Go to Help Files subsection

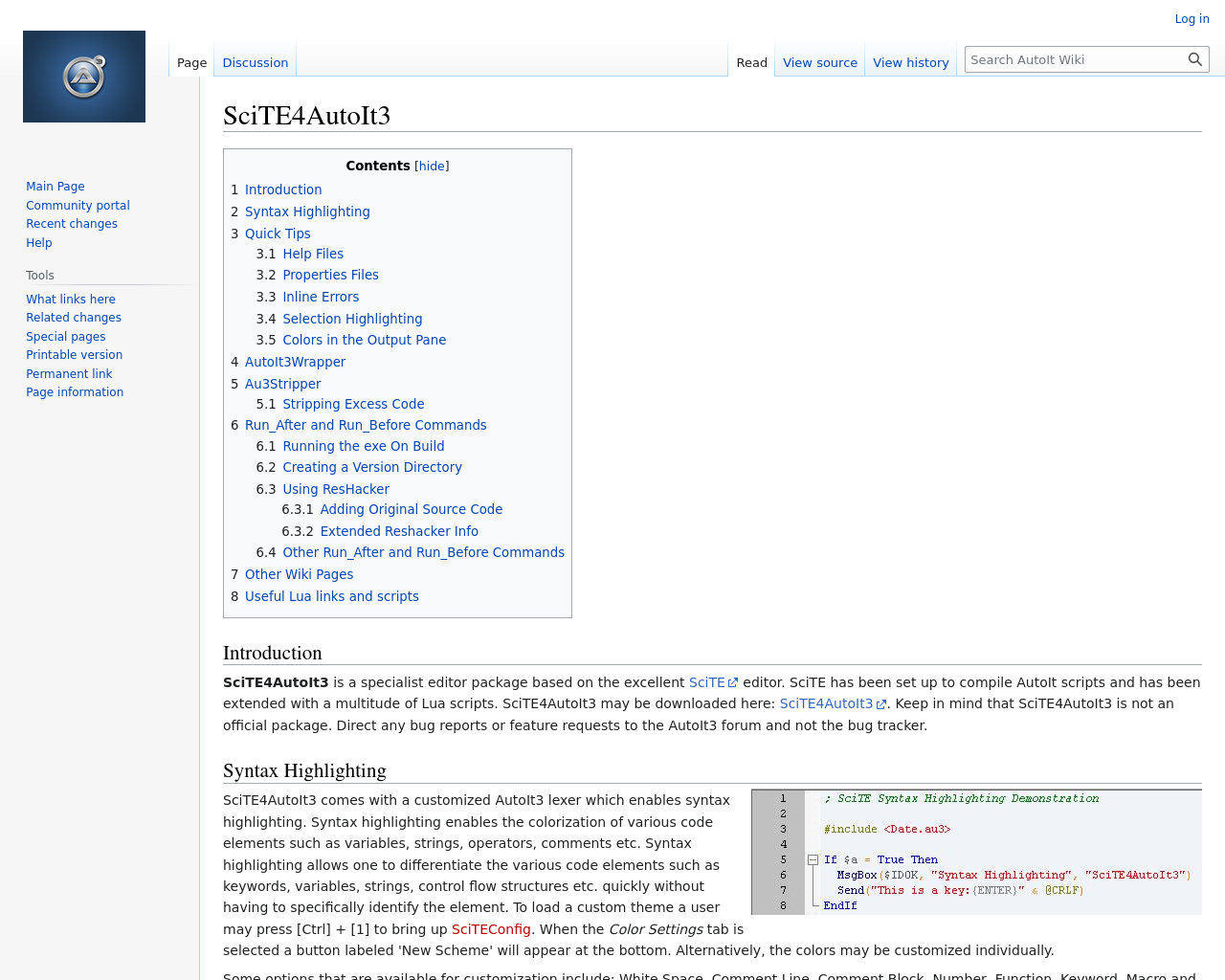pos(313,254)
